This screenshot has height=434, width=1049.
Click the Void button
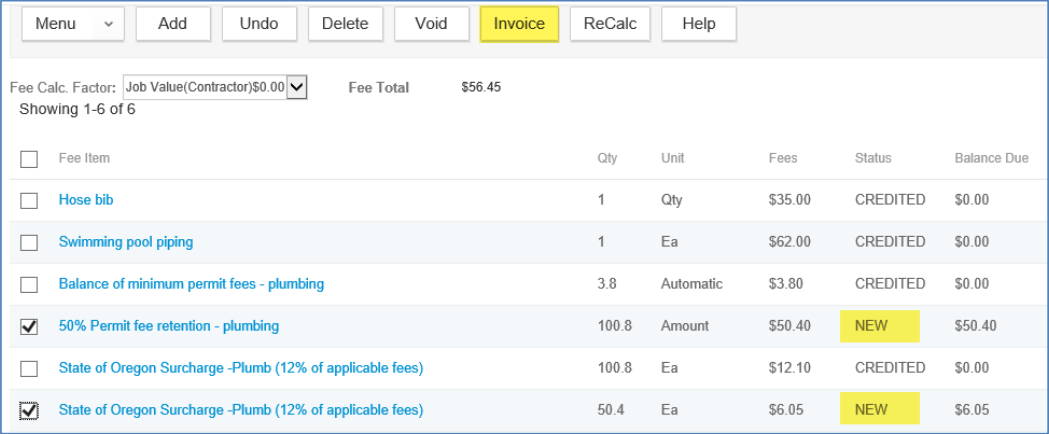pos(431,24)
